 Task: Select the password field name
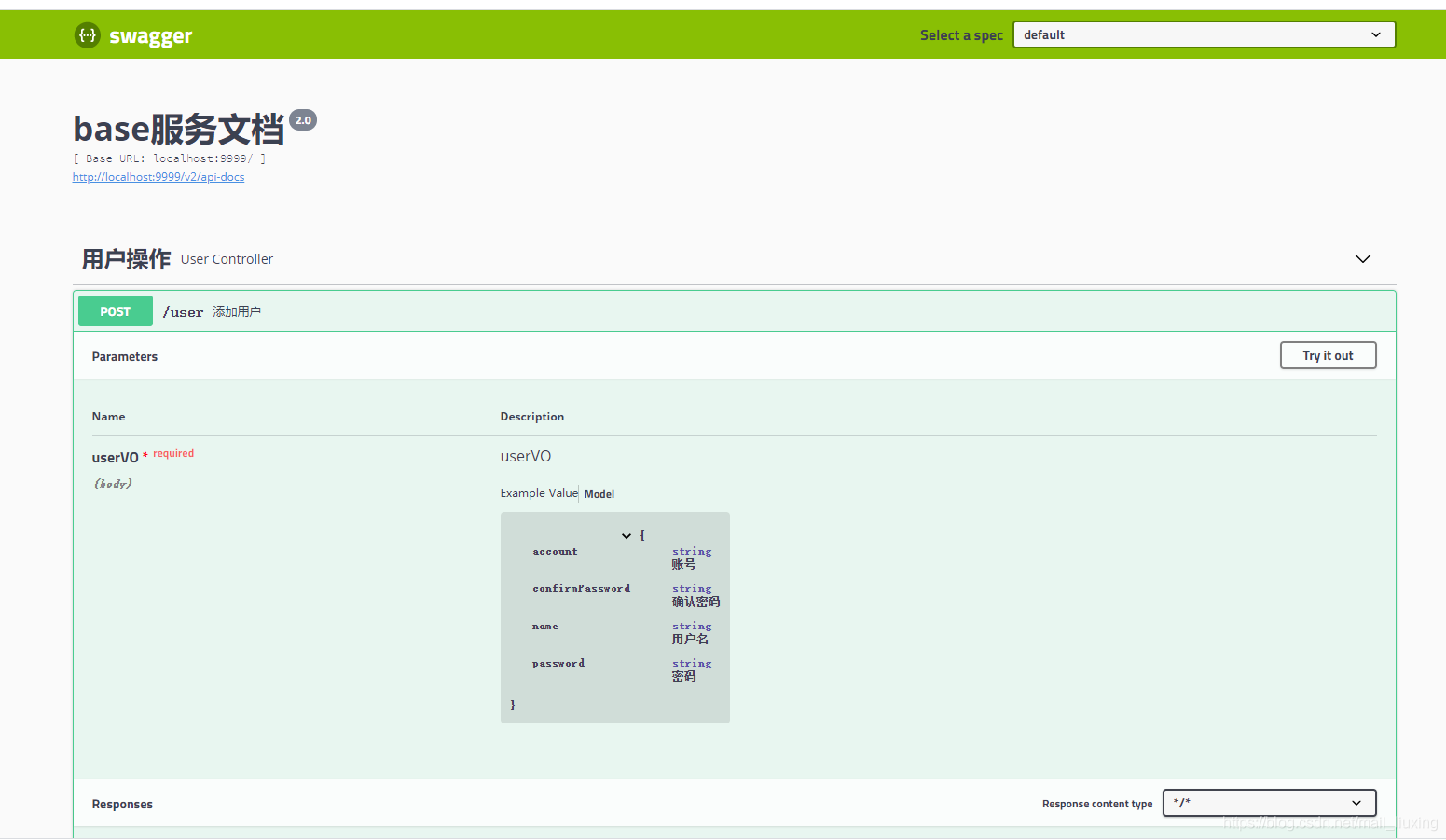558,664
